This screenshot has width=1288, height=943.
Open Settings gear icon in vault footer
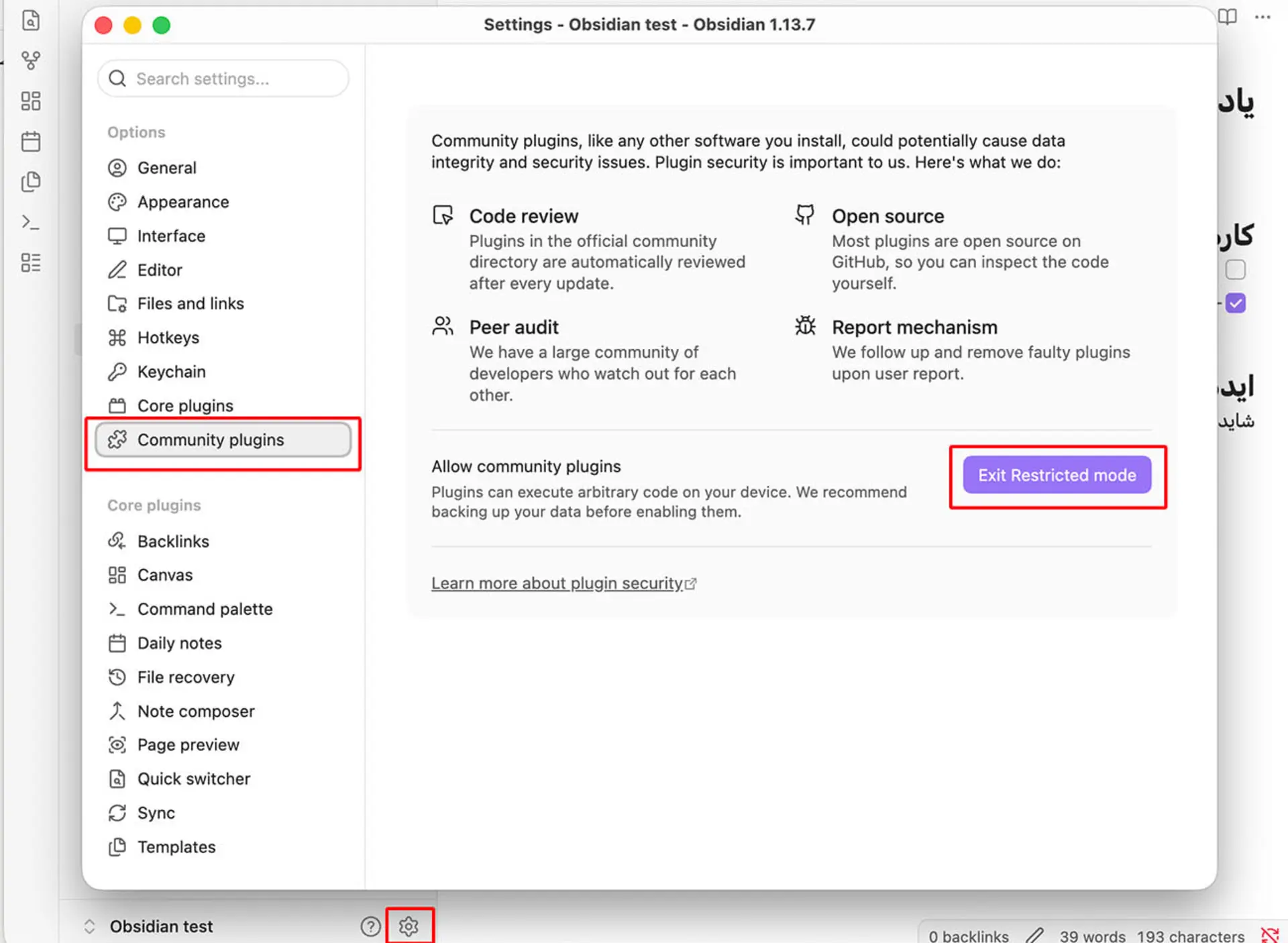[409, 926]
